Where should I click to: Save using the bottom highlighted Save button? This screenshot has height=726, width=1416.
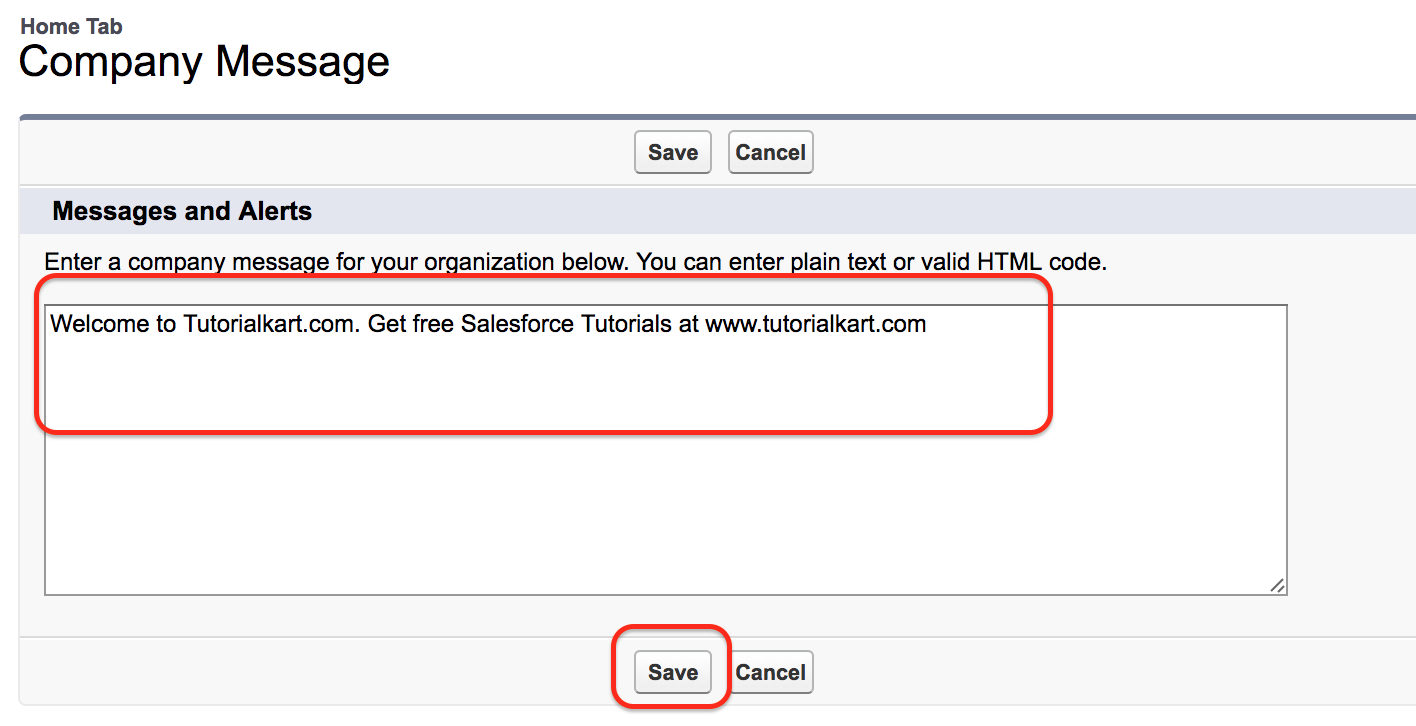point(672,672)
